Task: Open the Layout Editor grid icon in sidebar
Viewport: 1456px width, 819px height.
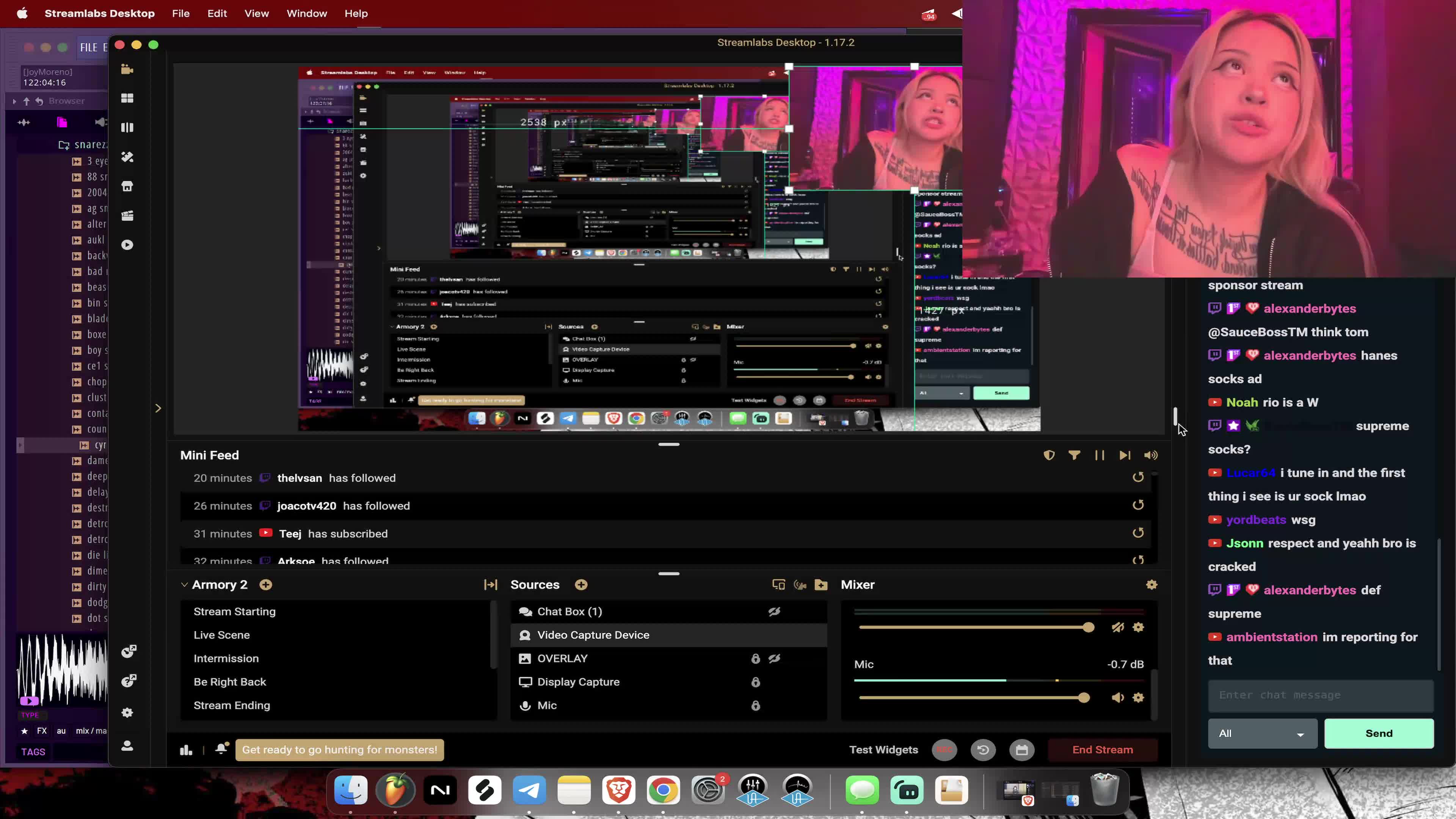Action: tap(127, 98)
